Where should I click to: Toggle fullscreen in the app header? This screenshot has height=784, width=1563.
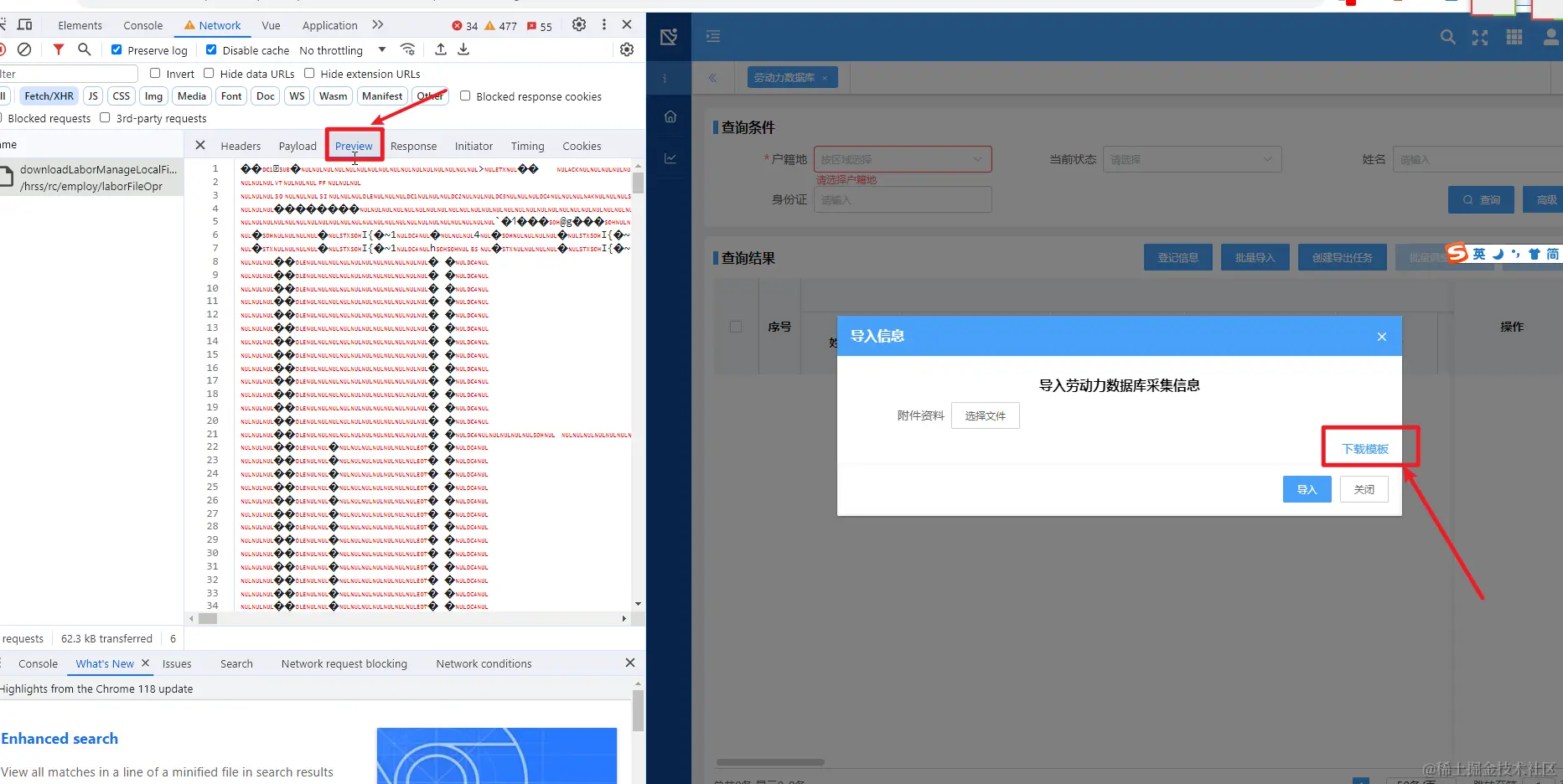pos(1481,37)
